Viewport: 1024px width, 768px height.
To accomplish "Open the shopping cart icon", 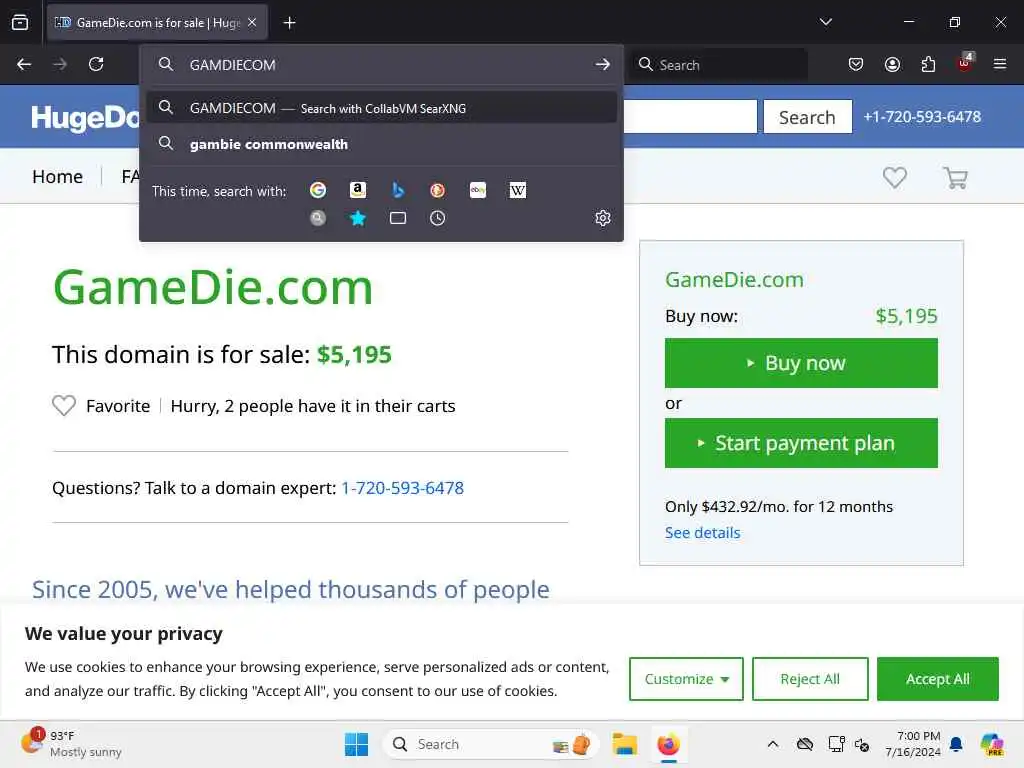I will pyautogui.click(x=955, y=178).
